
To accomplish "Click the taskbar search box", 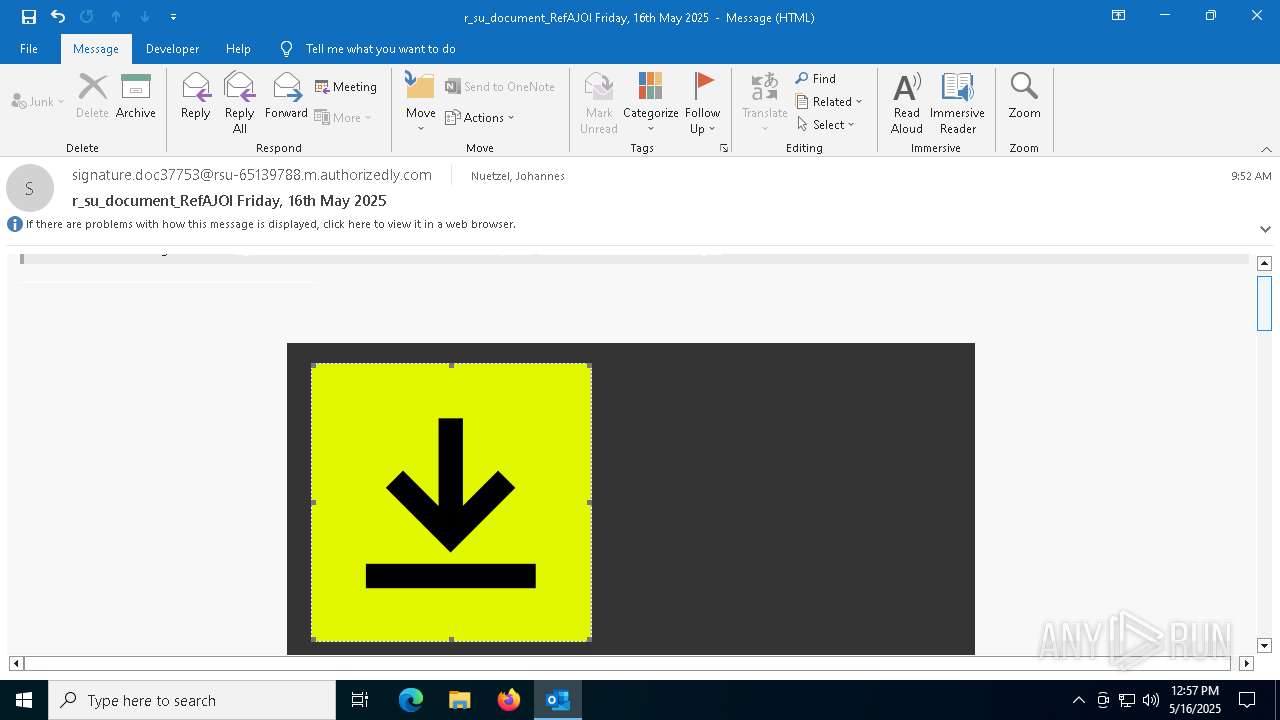I will click(192, 700).
